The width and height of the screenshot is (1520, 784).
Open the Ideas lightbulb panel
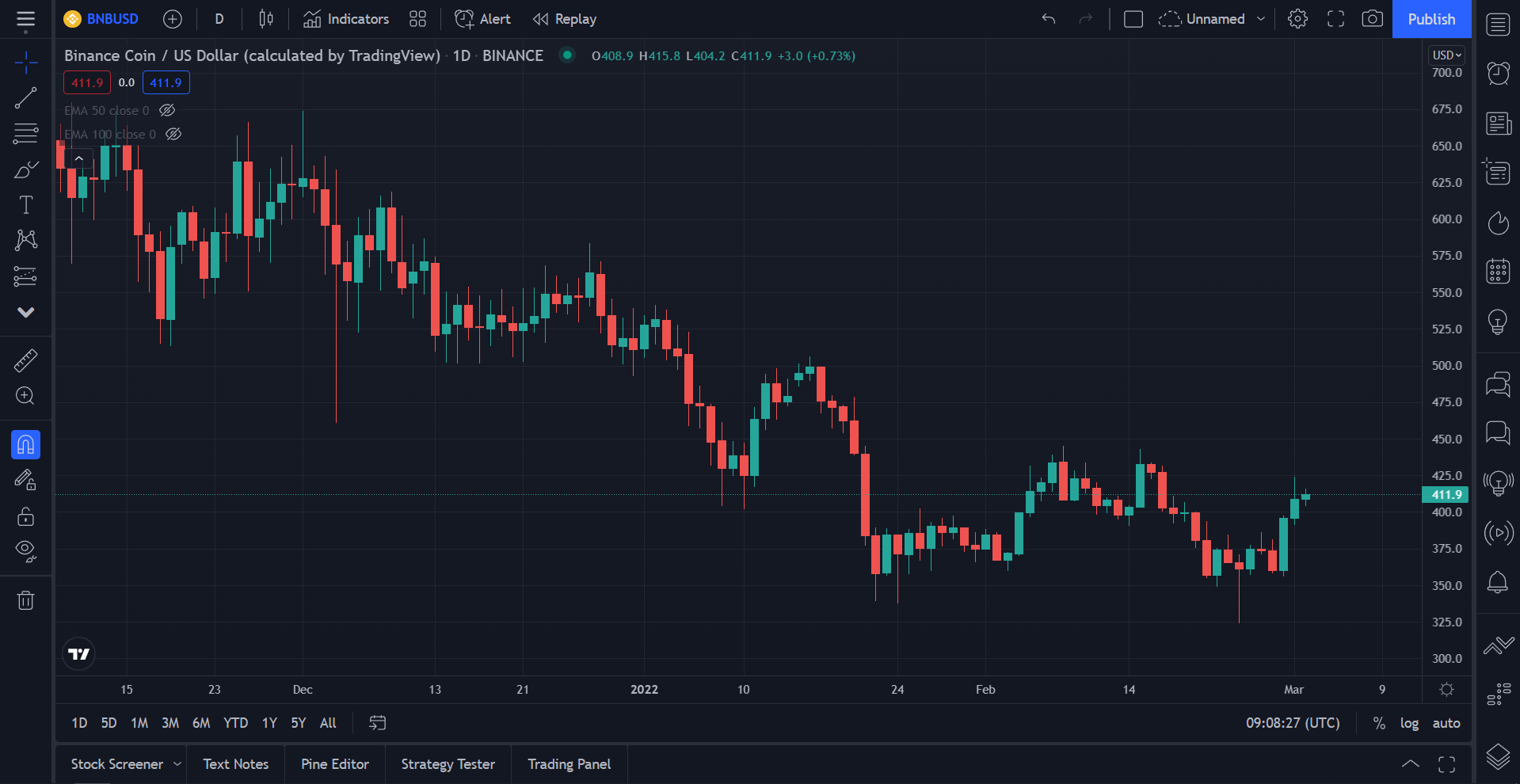(1498, 322)
